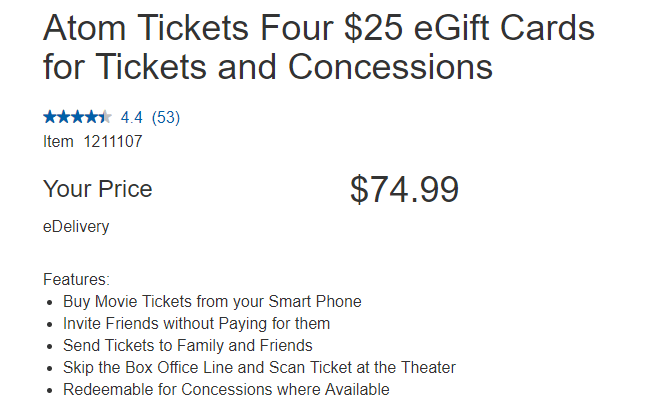This screenshot has width=655, height=402.
Task: Open the 53 reviews count link
Action: click(166, 117)
